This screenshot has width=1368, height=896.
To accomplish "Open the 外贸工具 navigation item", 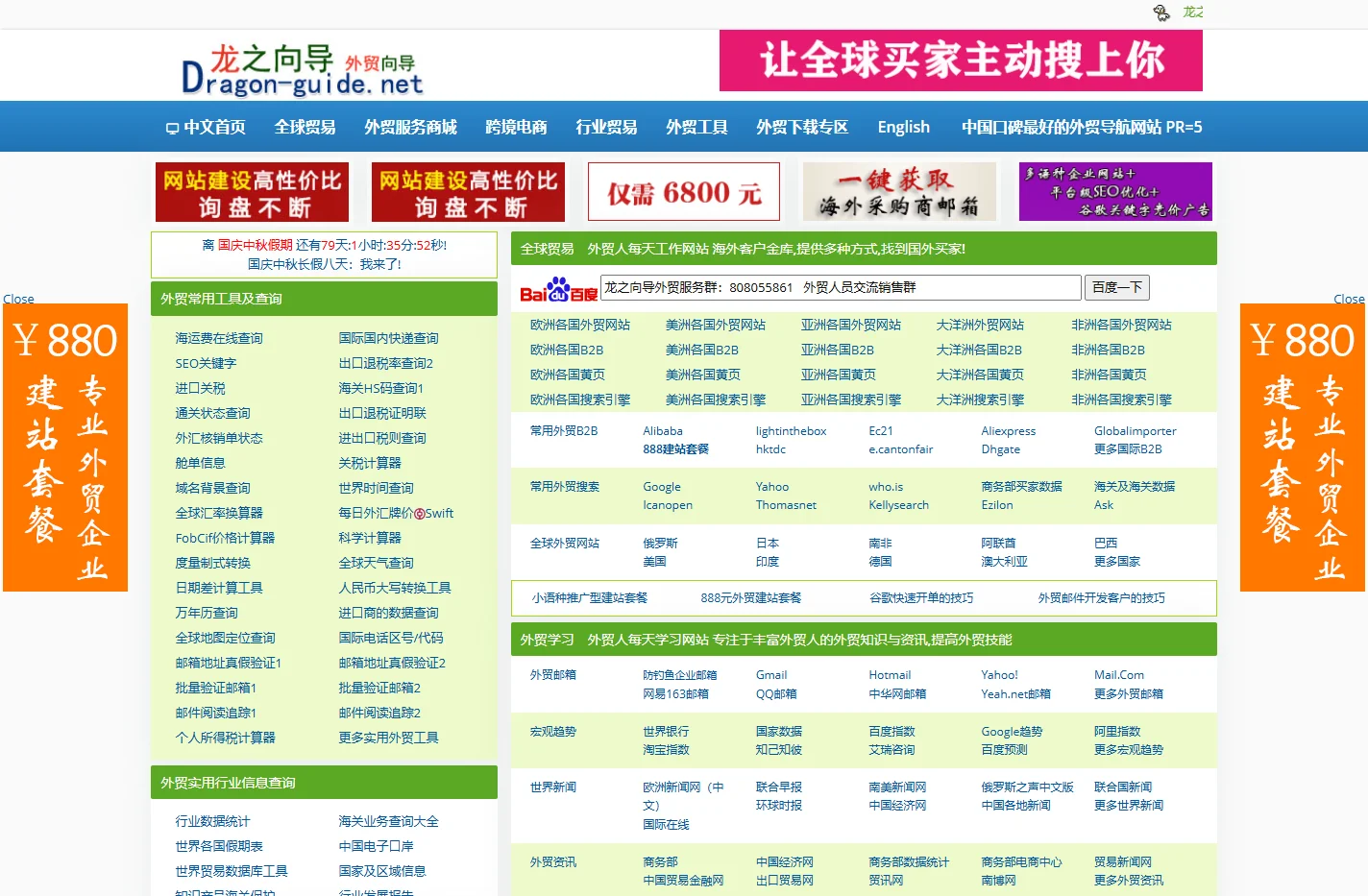I will (x=696, y=127).
